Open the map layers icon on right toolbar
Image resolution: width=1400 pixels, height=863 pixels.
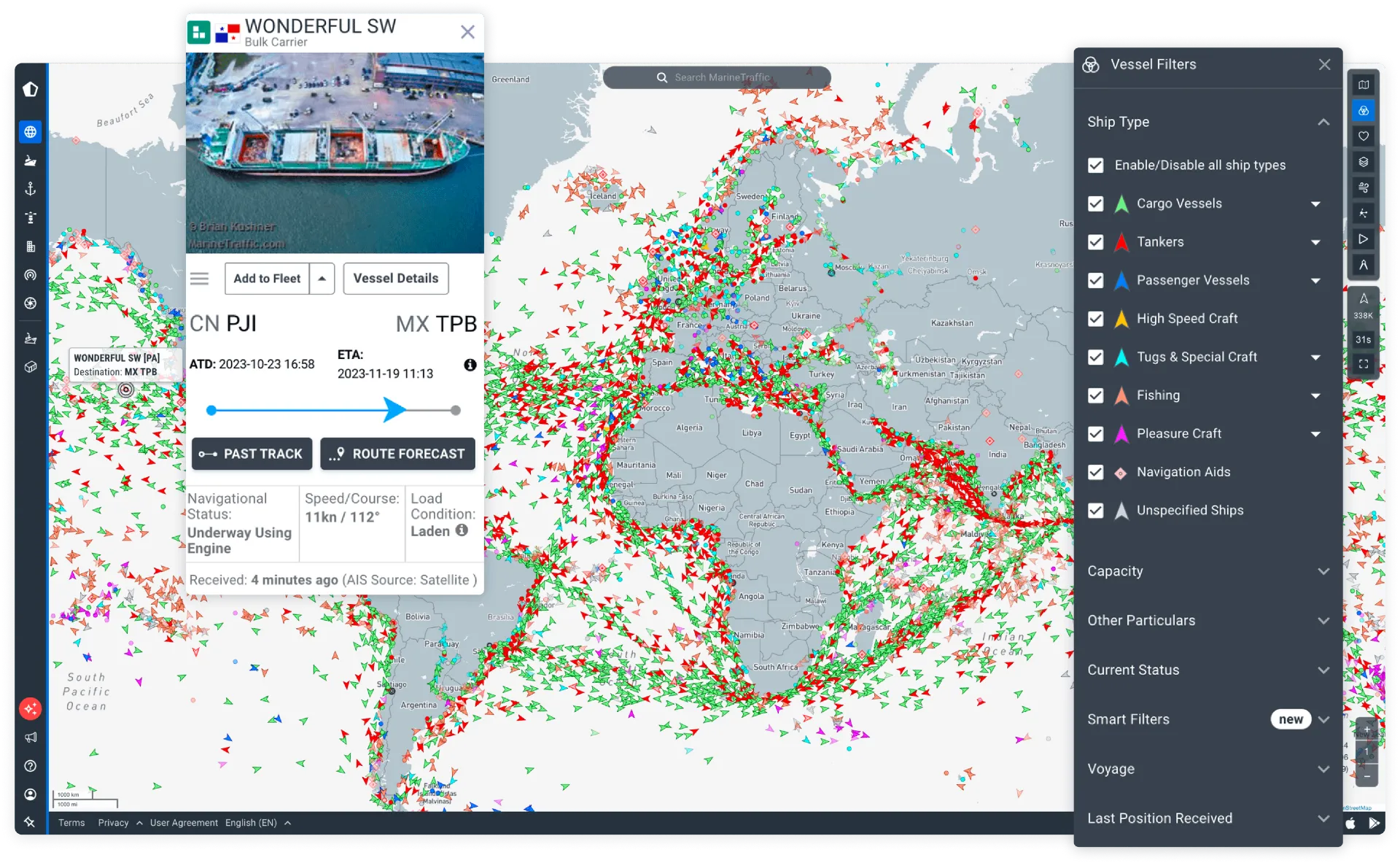click(x=1364, y=162)
